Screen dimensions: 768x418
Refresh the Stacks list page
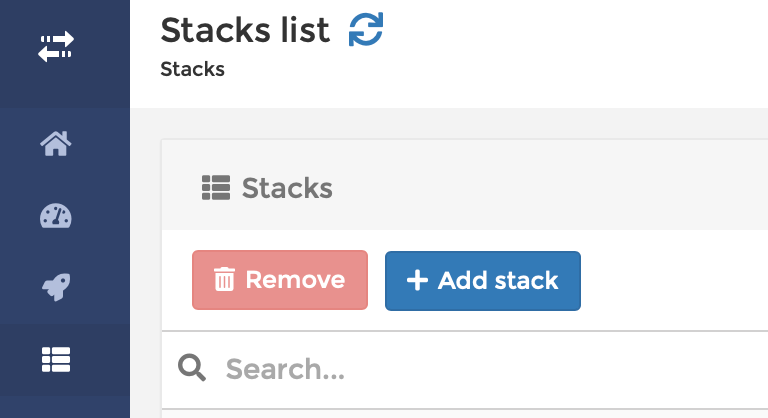pyautogui.click(x=366, y=31)
